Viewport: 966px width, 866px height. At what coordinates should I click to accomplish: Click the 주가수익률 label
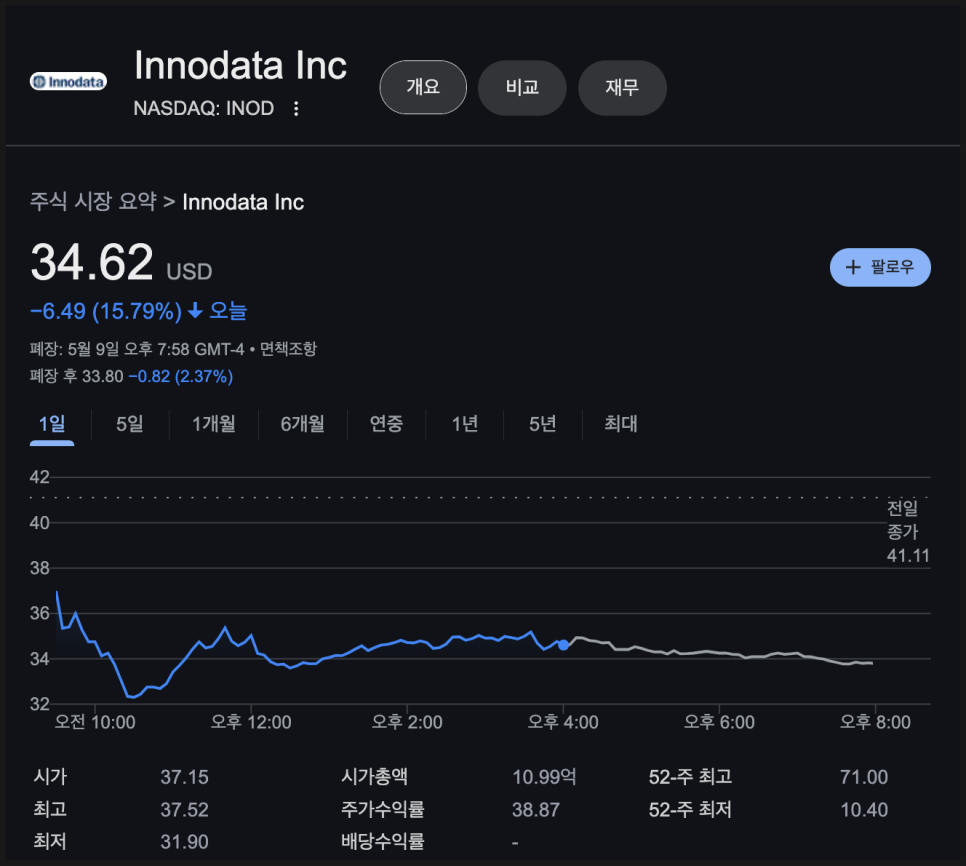tap(383, 809)
